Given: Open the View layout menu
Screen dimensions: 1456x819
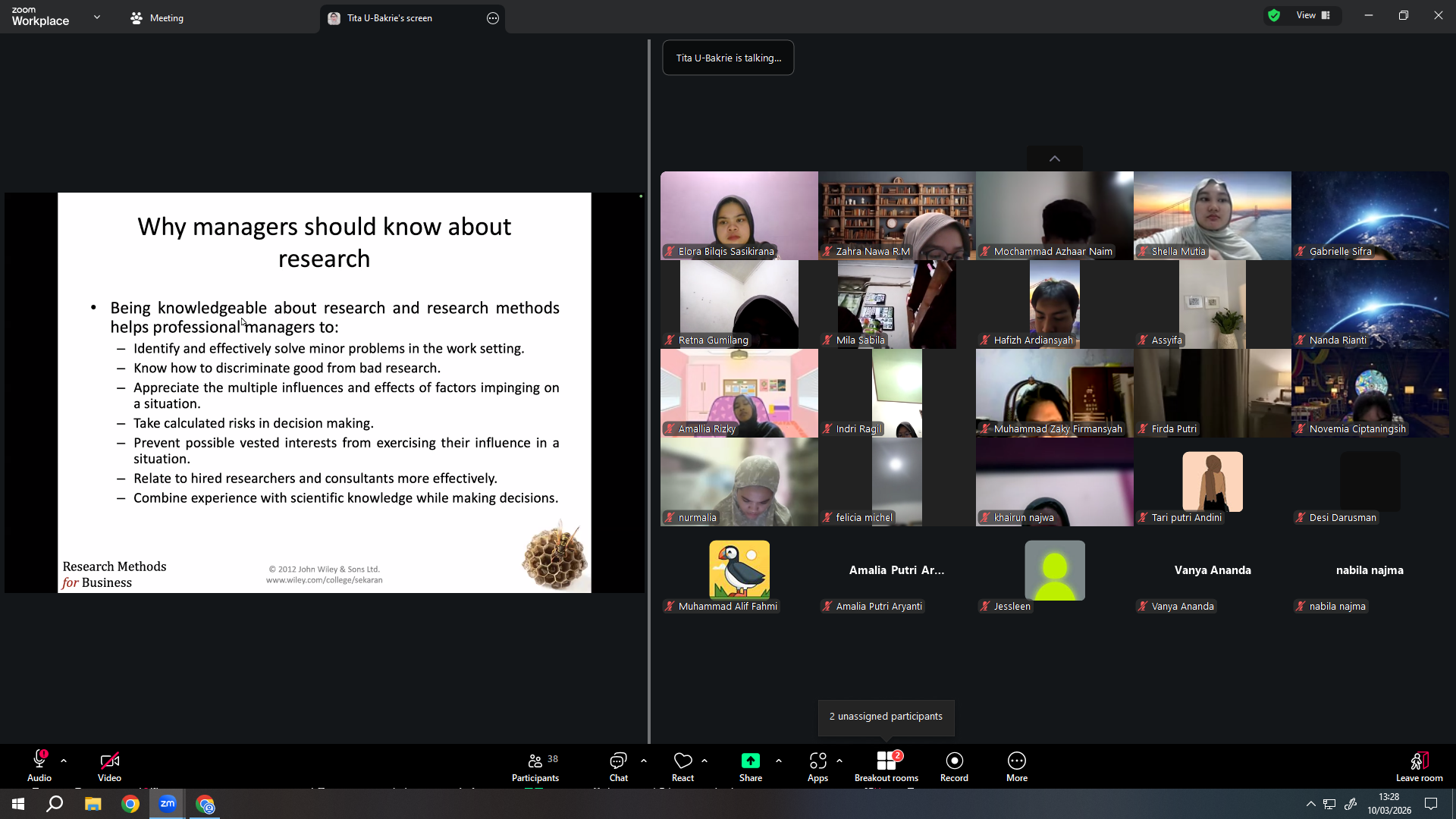Looking at the screenshot, I should click(x=1313, y=15).
